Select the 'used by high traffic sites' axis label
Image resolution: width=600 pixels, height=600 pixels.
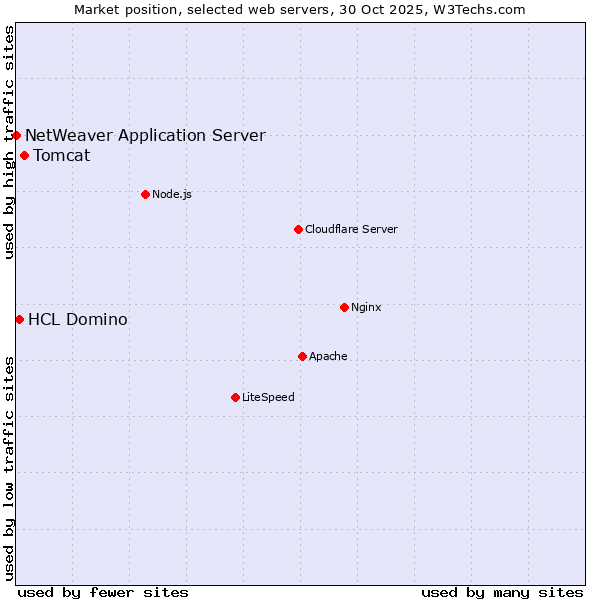(x=9, y=142)
